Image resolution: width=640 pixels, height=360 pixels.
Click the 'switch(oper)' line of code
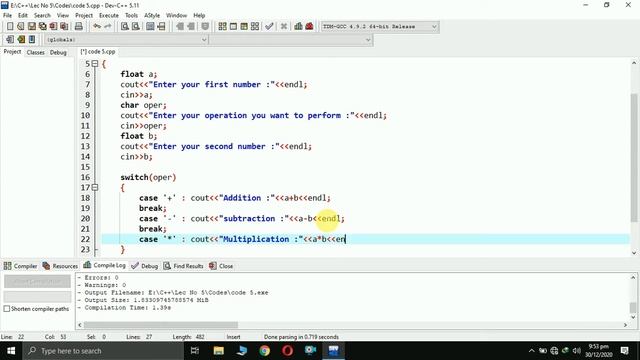[148, 178]
